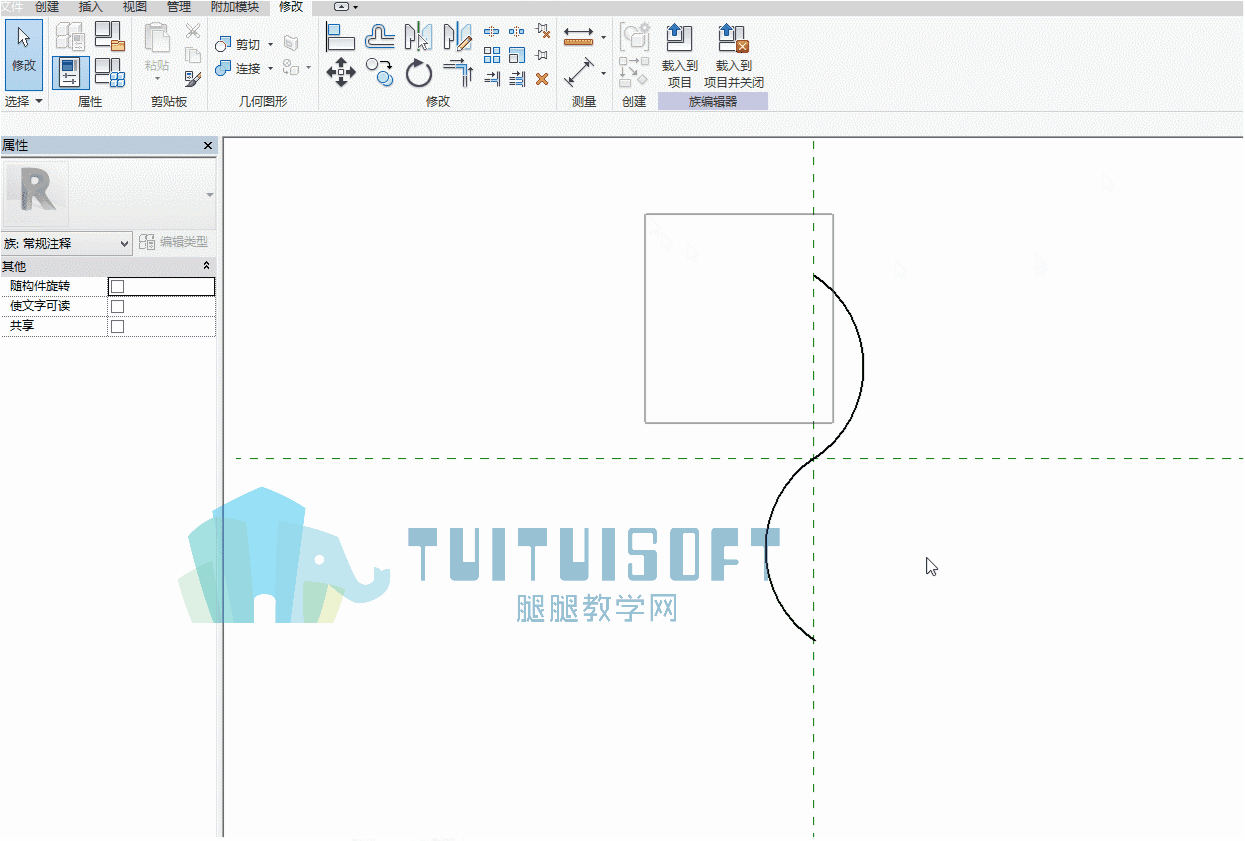Close the 属性 panel
The height and width of the screenshot is (841, 1245).
click(x=208, y=146)
